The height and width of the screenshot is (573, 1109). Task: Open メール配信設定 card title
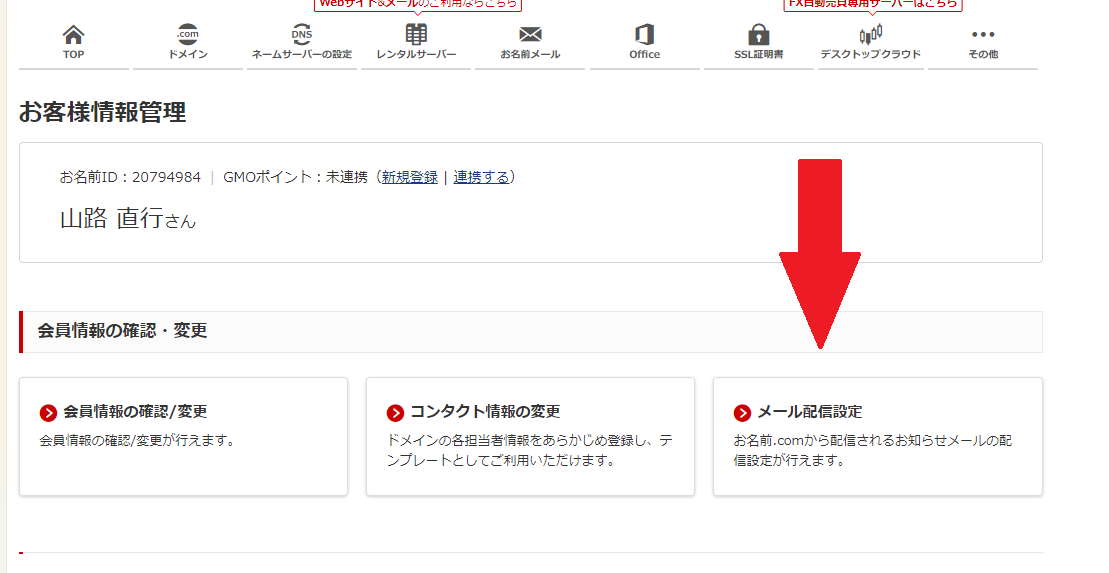pos(810,412)
